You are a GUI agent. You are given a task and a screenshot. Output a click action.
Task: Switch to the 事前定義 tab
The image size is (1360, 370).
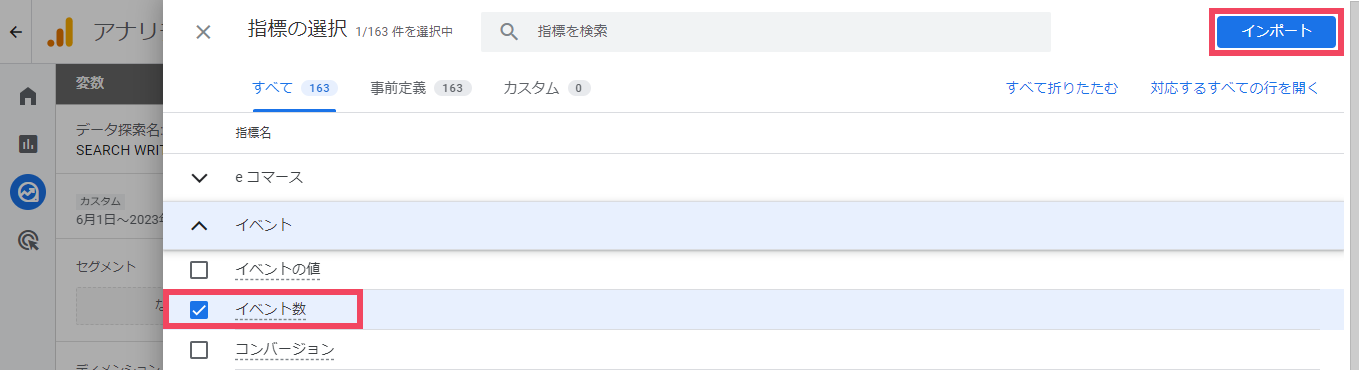(x=420, y=88)
